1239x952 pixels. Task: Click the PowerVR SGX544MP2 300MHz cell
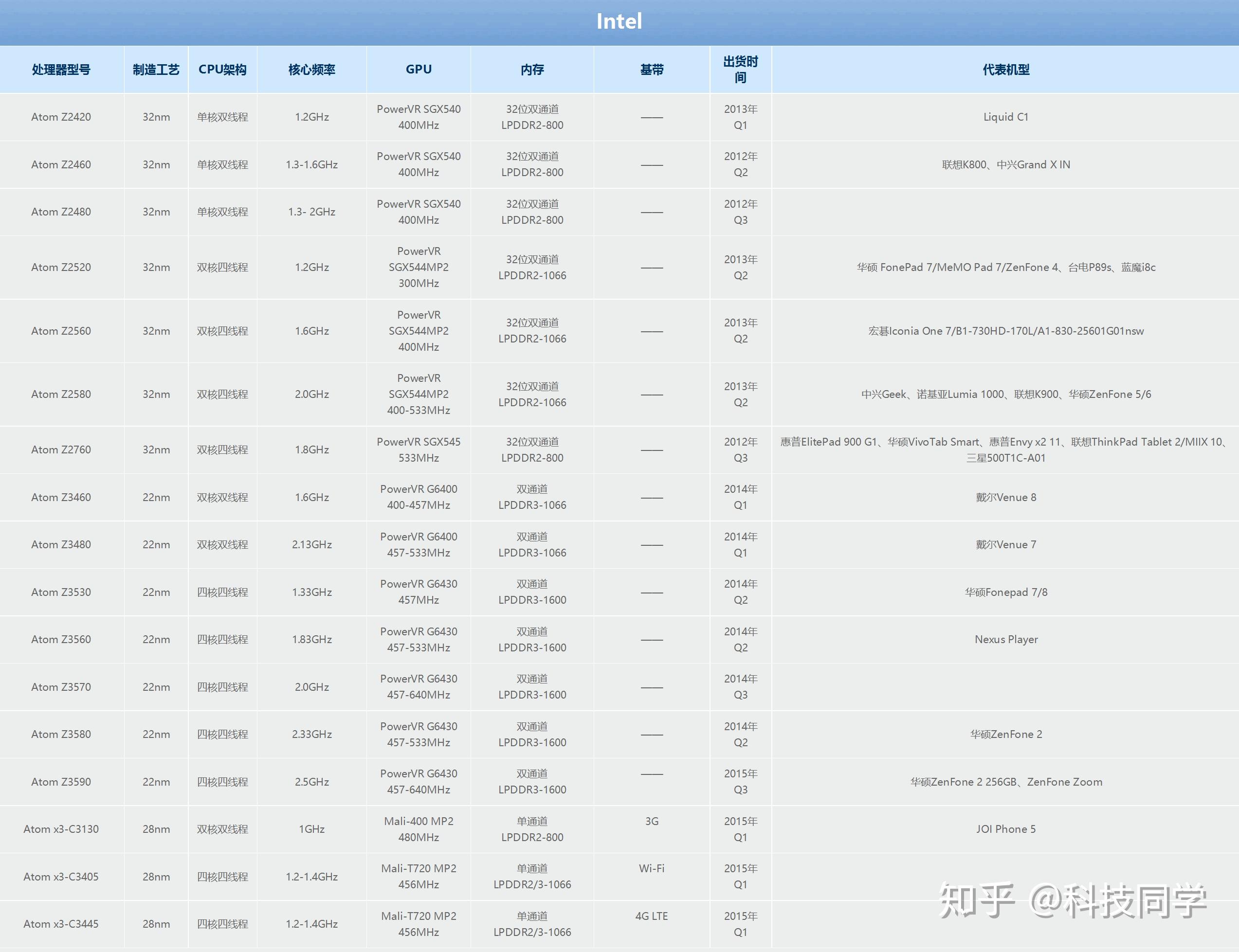[x=419, y=268]
